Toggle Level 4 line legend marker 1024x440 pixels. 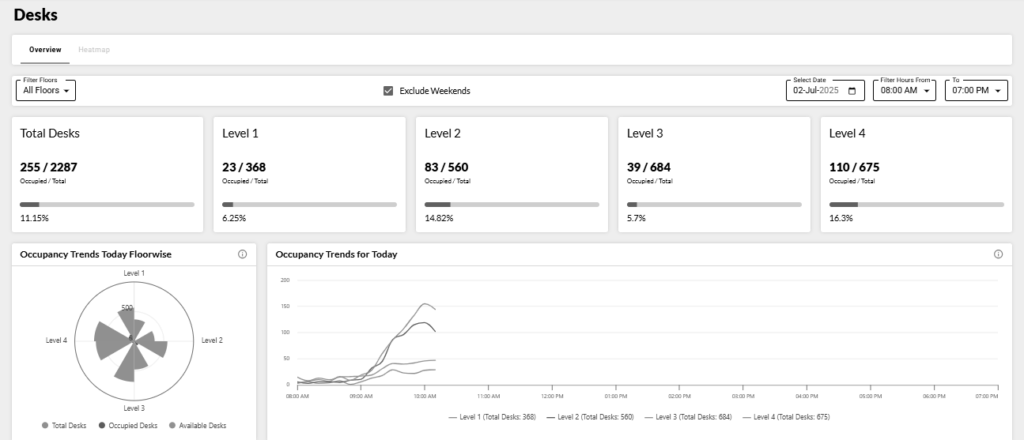(x=750, y=416)
